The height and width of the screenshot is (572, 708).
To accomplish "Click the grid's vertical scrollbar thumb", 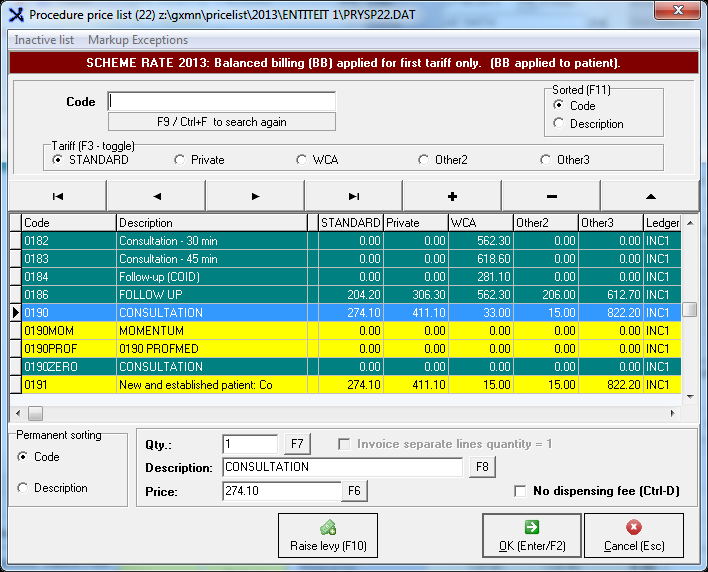I will [689, 310].
